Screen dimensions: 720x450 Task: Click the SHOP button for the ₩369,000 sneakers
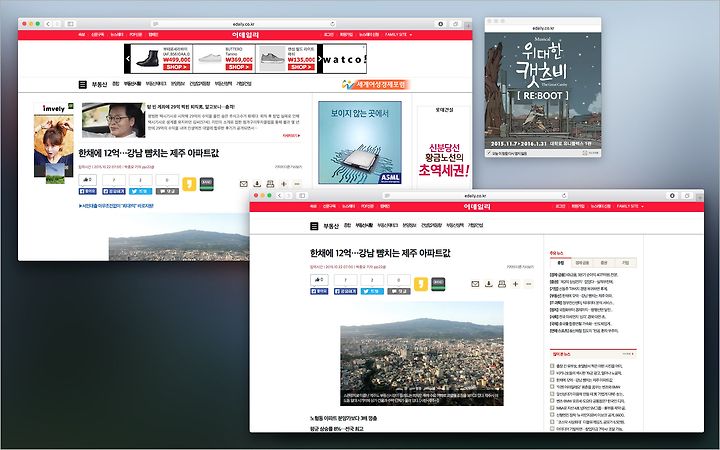(x=238, y=67)
